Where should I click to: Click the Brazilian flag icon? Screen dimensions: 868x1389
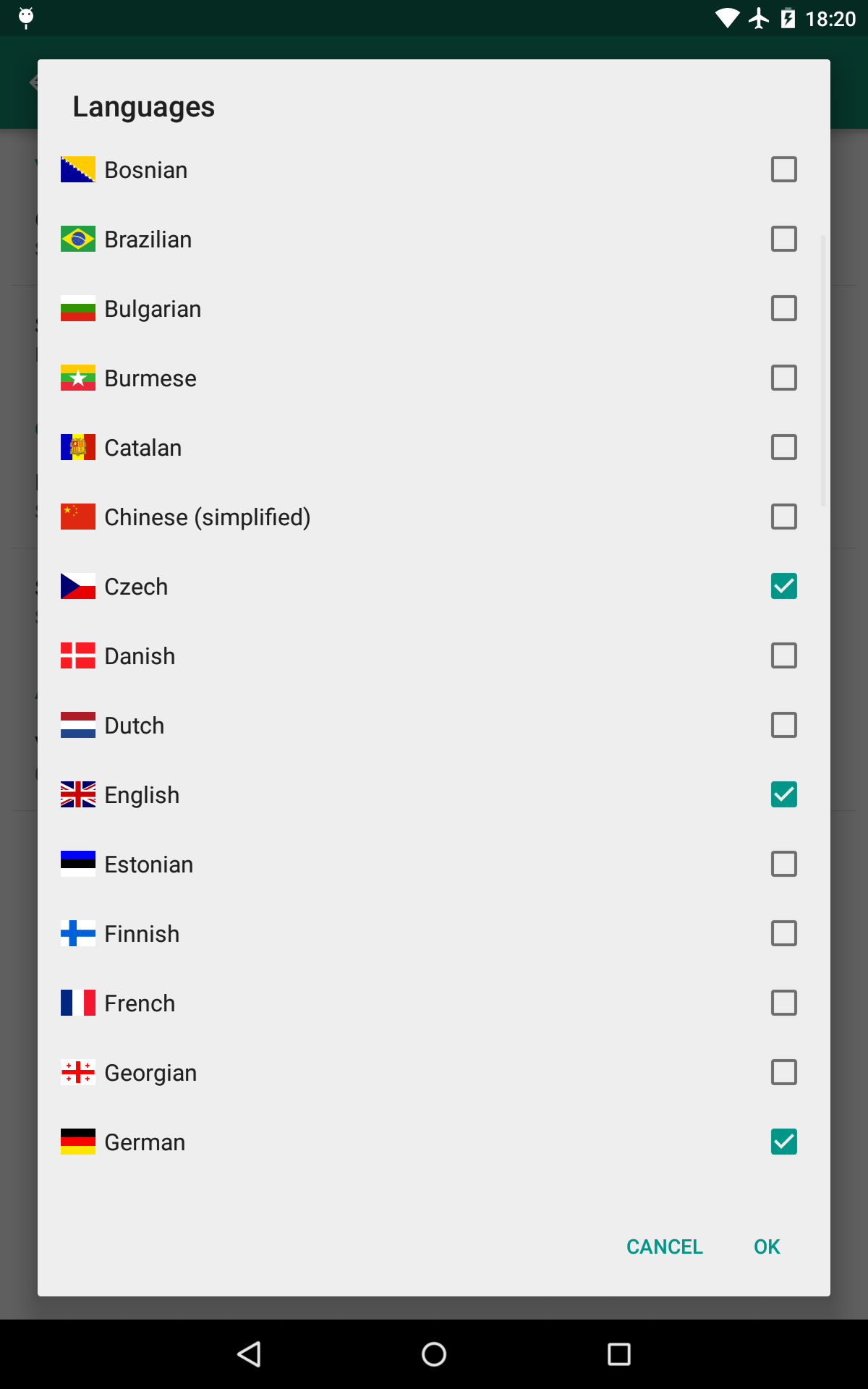[78, 239]
